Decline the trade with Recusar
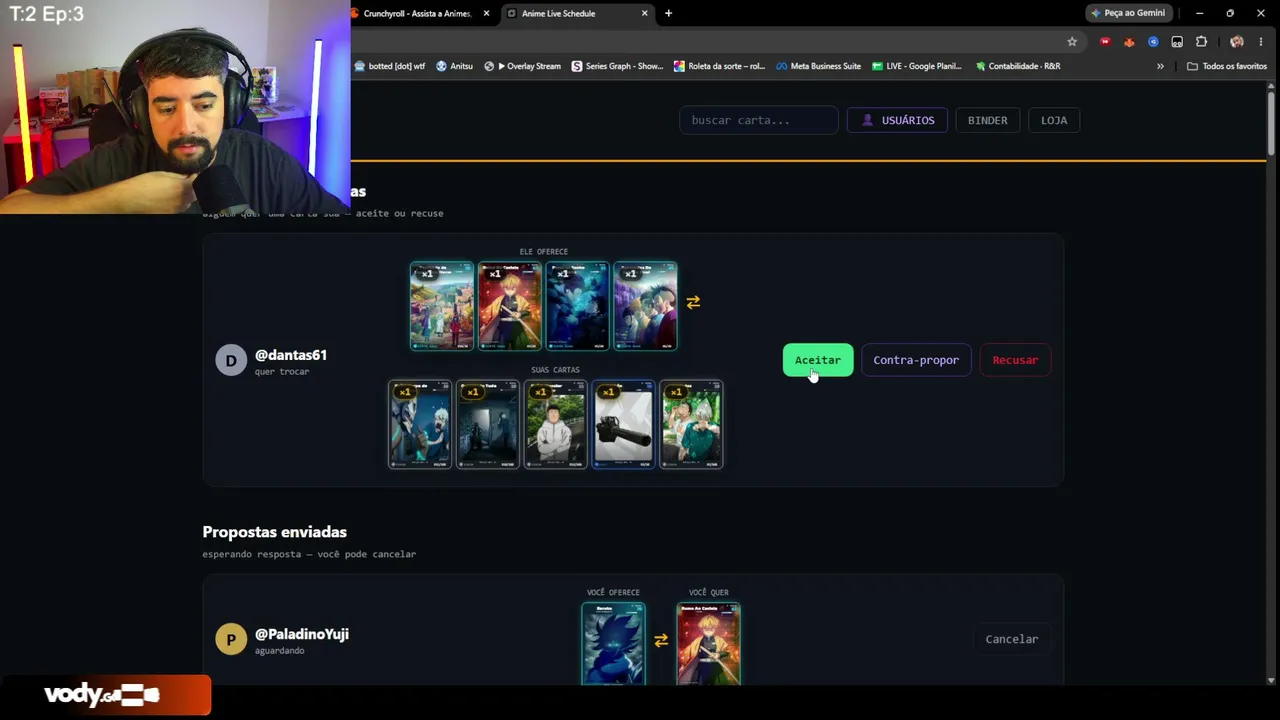 1015,360
